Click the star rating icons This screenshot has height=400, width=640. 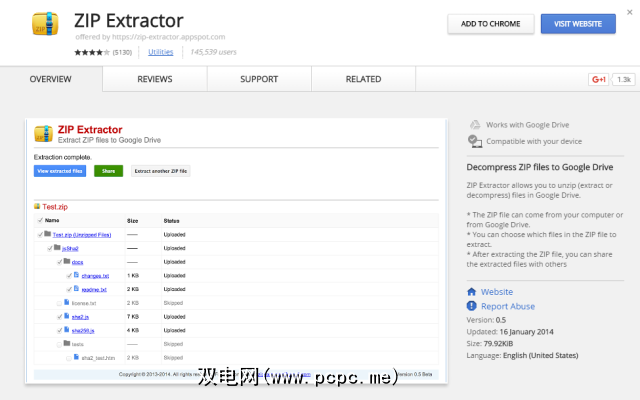click(x=92, y=52)
